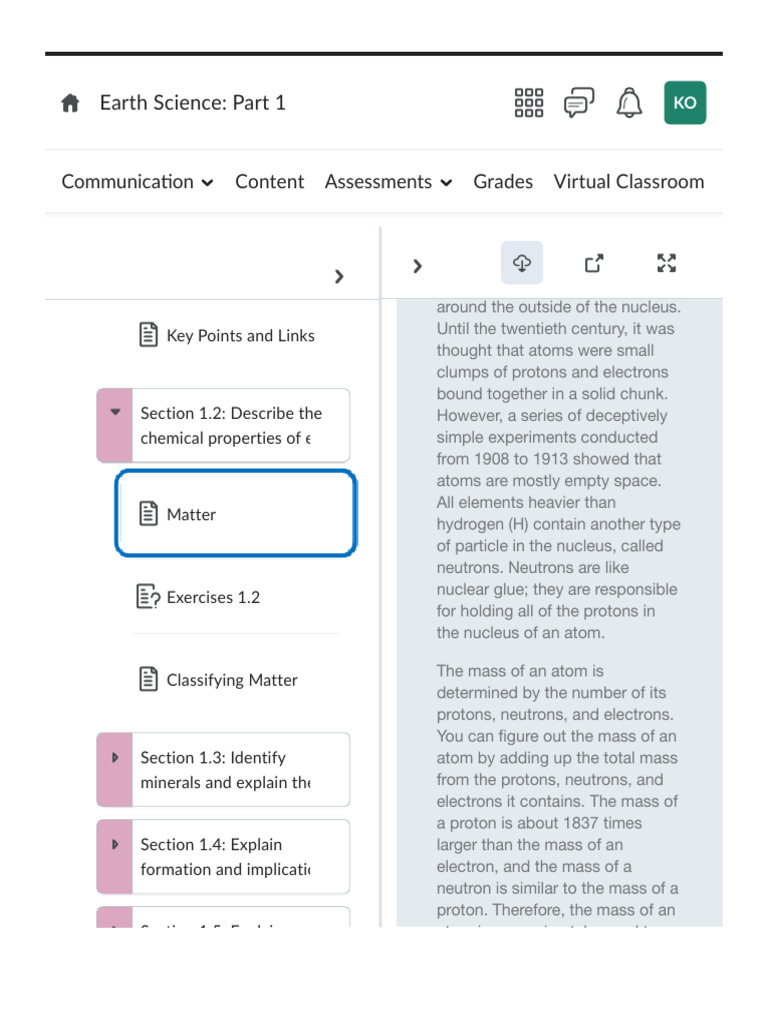Click the Earth Science: Part 1 course title
The image size is (768, 1024).
coord(192,103)
